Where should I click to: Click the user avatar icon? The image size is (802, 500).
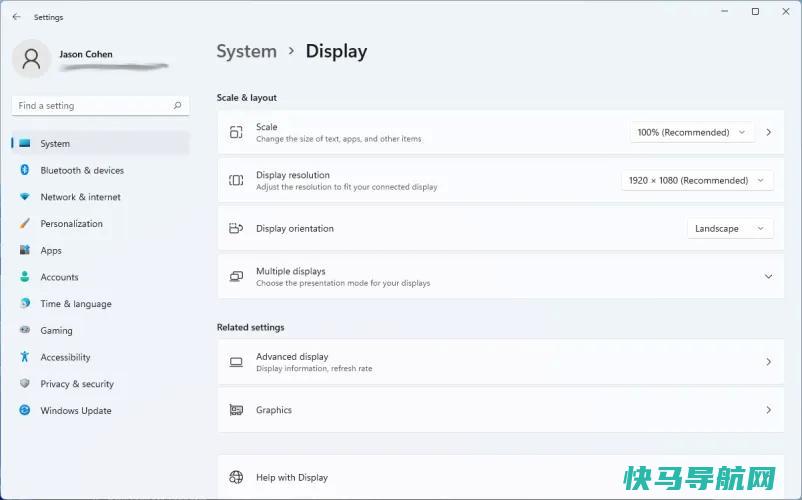[31, 59]
